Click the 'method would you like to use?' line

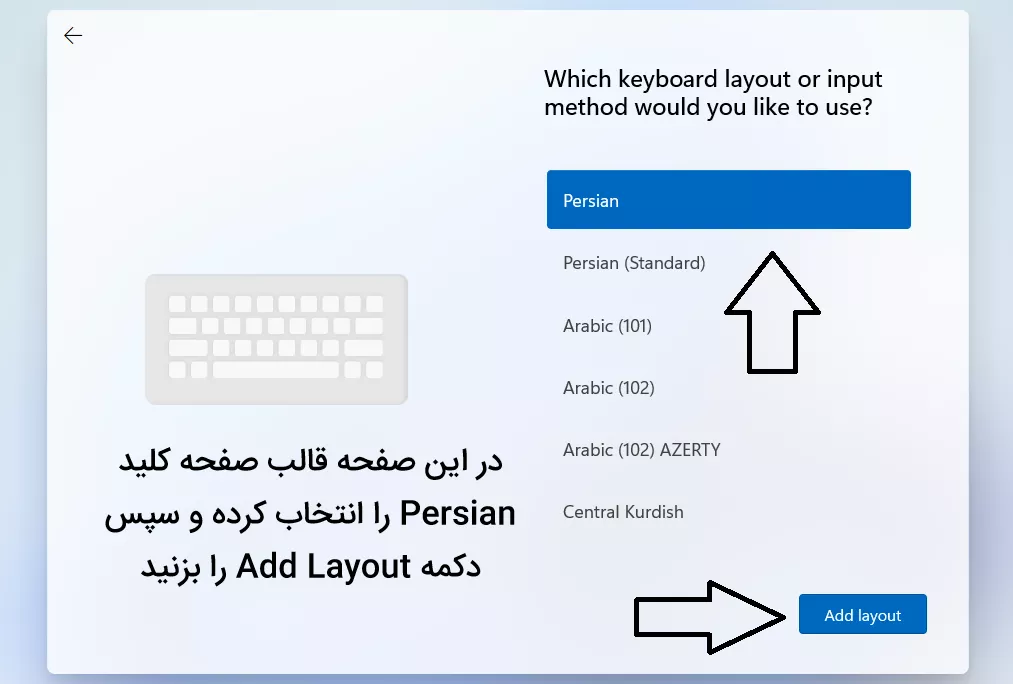click(708, 107)
